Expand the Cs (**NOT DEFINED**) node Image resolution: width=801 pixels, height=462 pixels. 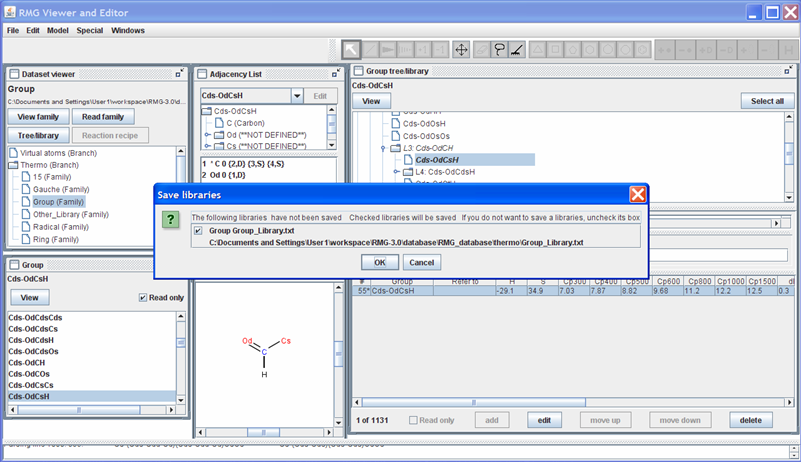tap(207, 146)
